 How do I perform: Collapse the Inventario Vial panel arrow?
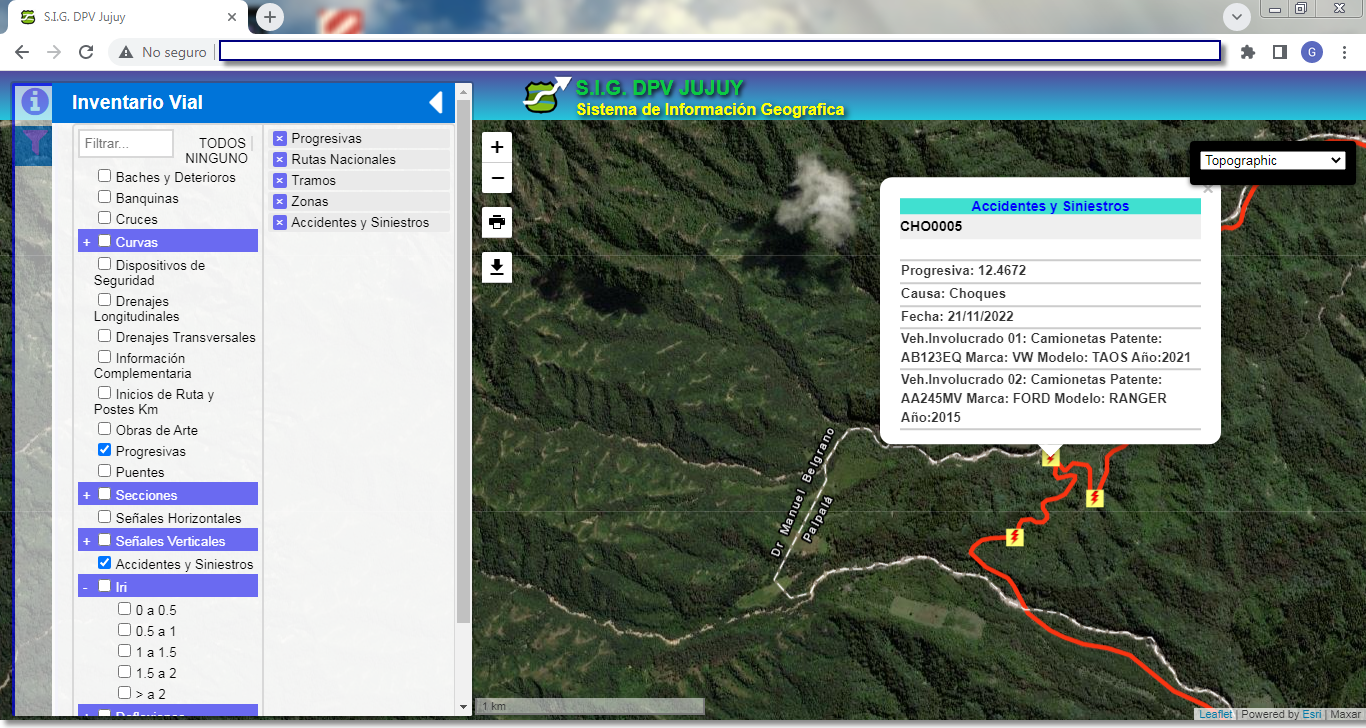point(435,102)
